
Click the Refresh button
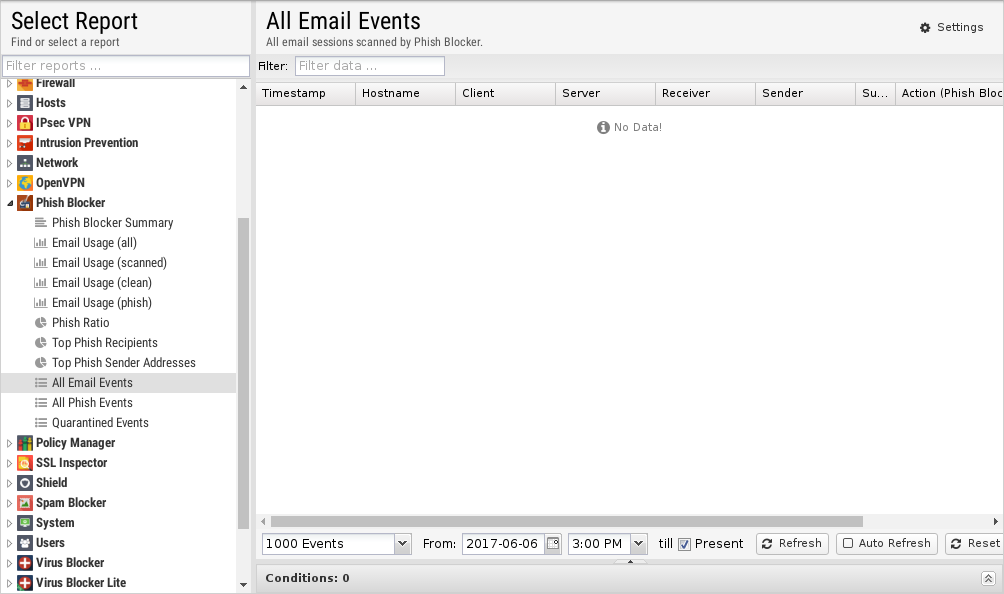(x=792, y=543)
